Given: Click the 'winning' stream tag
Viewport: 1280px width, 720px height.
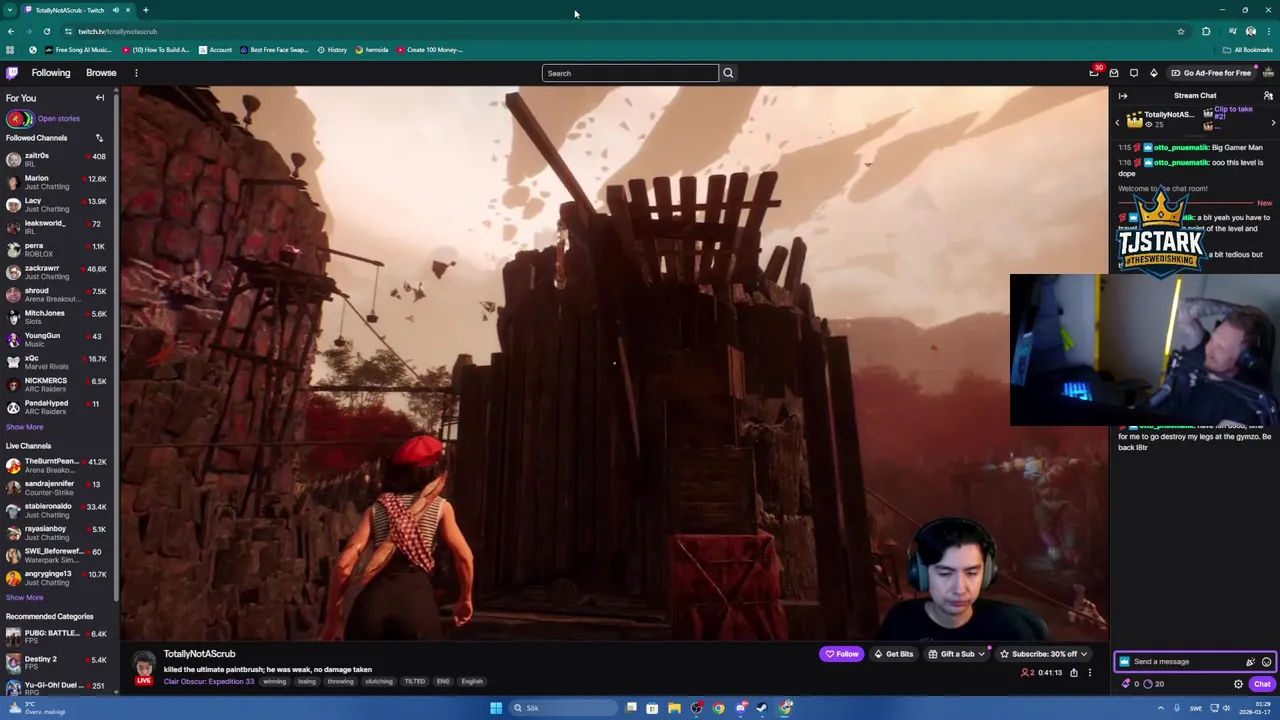Looking at the screenshot, I should pos(274,681).
